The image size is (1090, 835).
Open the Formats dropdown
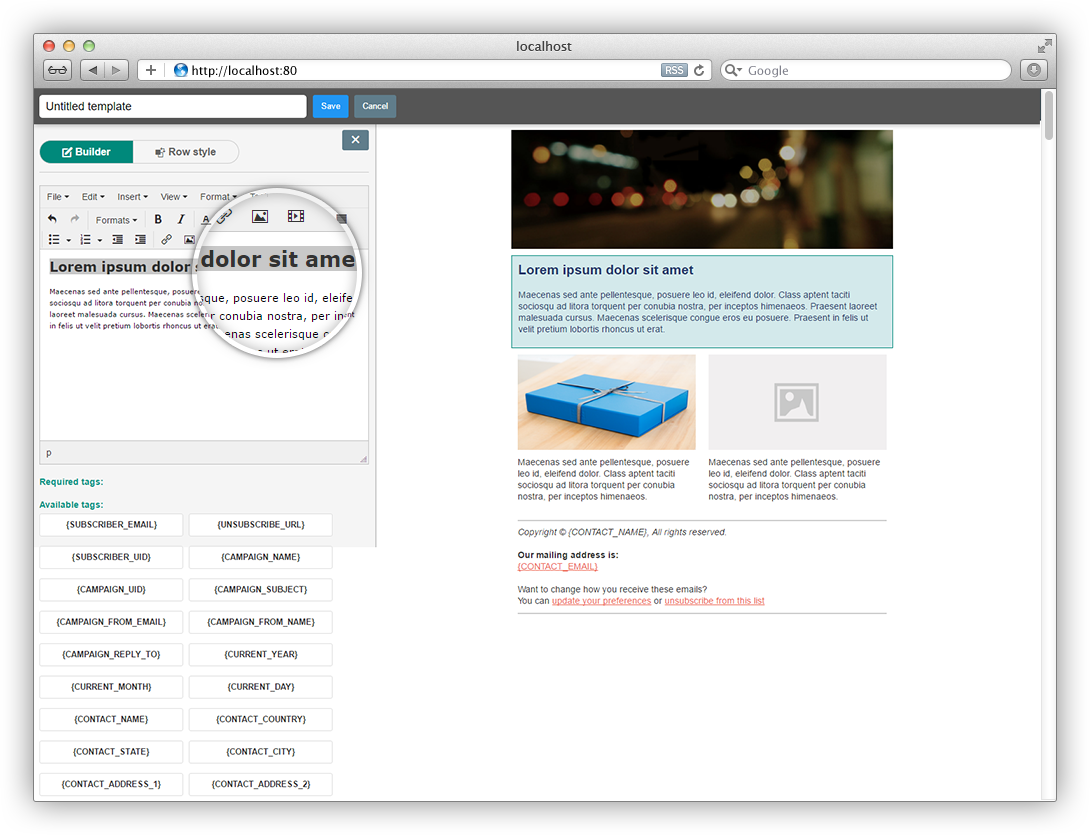(x=116, y=219)
